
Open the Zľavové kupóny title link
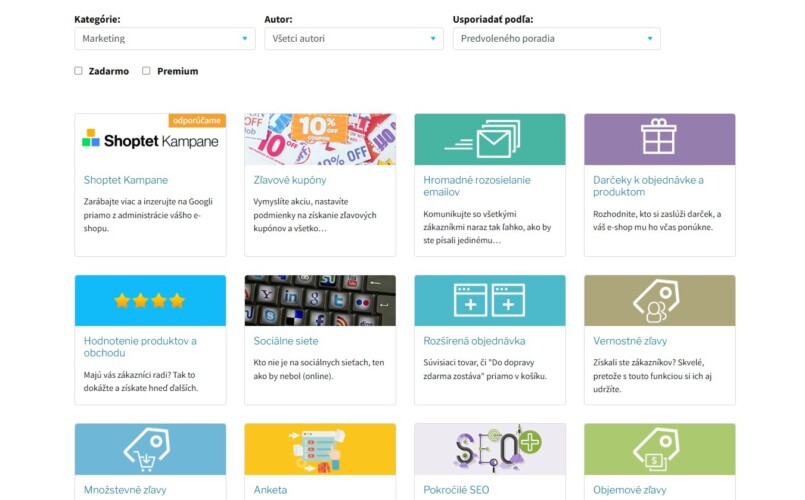click(x=290, y=180)
